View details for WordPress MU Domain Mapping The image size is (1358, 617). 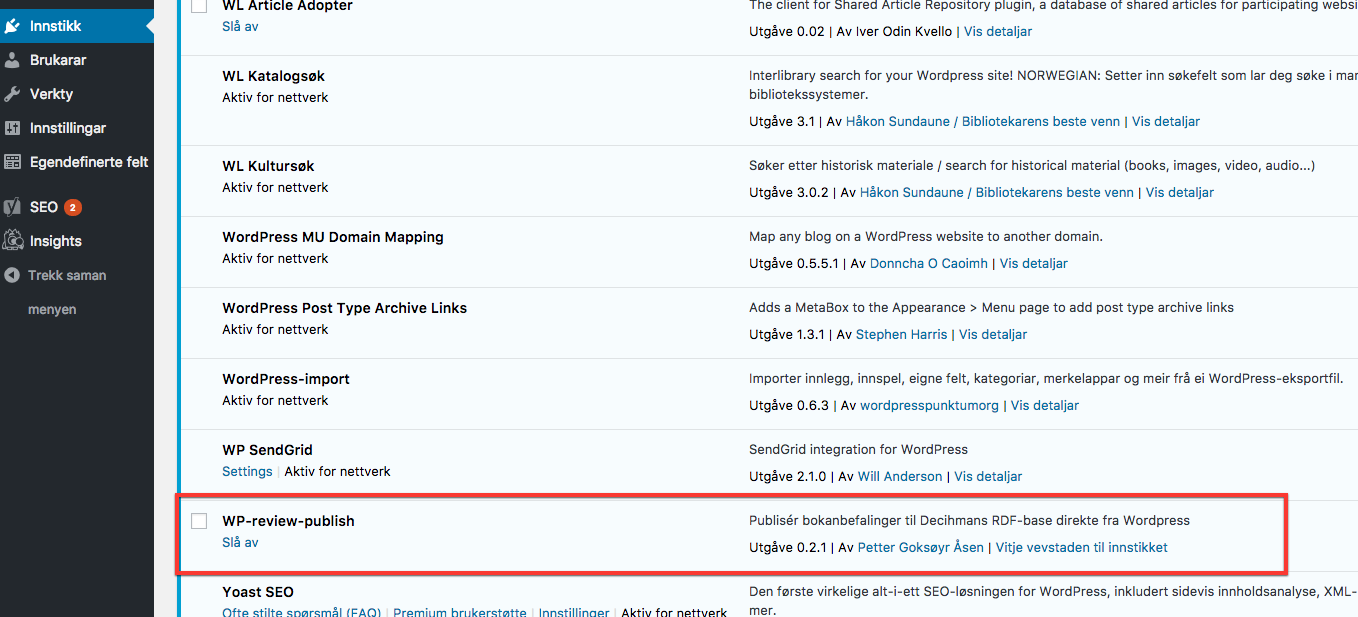1034,263
